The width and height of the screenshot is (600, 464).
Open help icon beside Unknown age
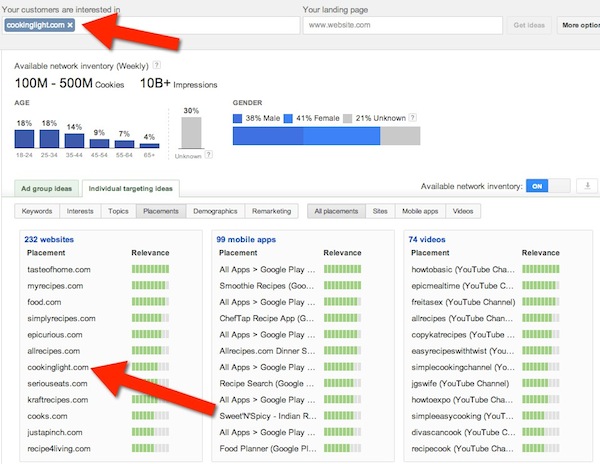209,155
